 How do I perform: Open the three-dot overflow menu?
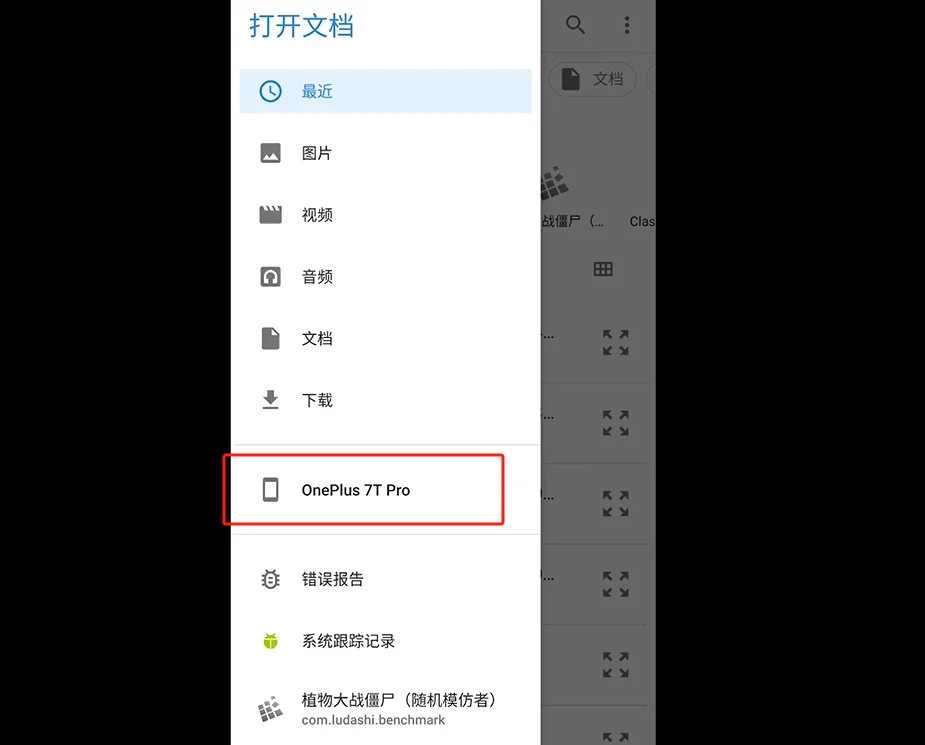[x=626, y=25]
